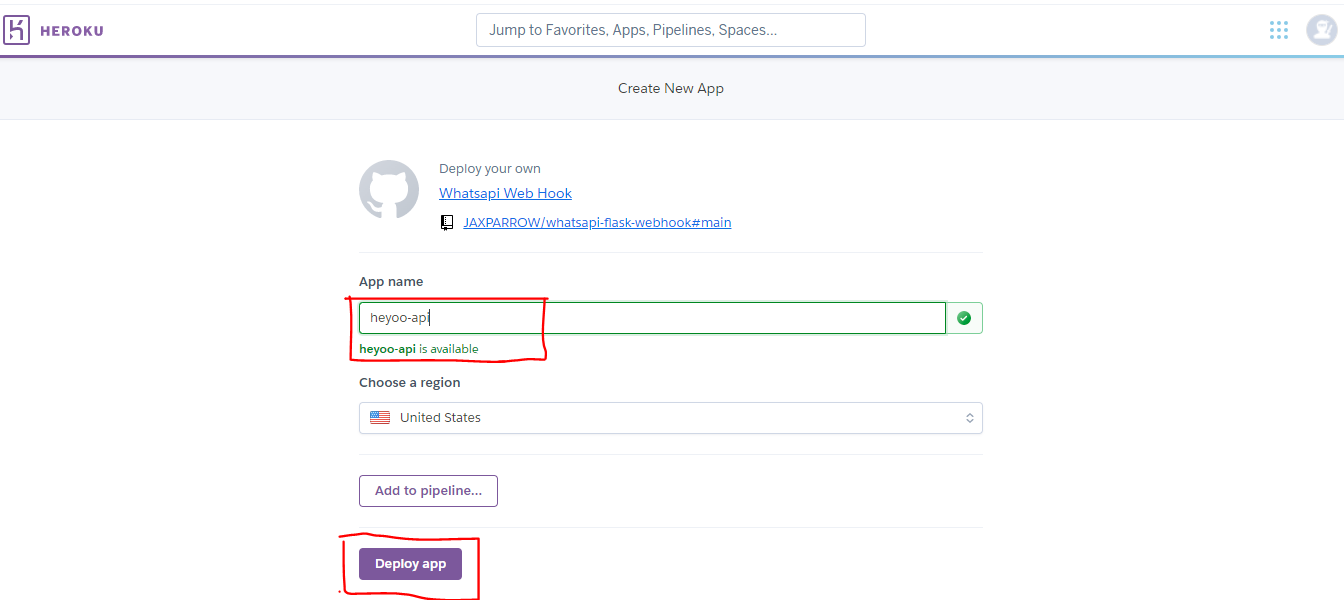Click the 'Deploy your own' text

point(489,169)
